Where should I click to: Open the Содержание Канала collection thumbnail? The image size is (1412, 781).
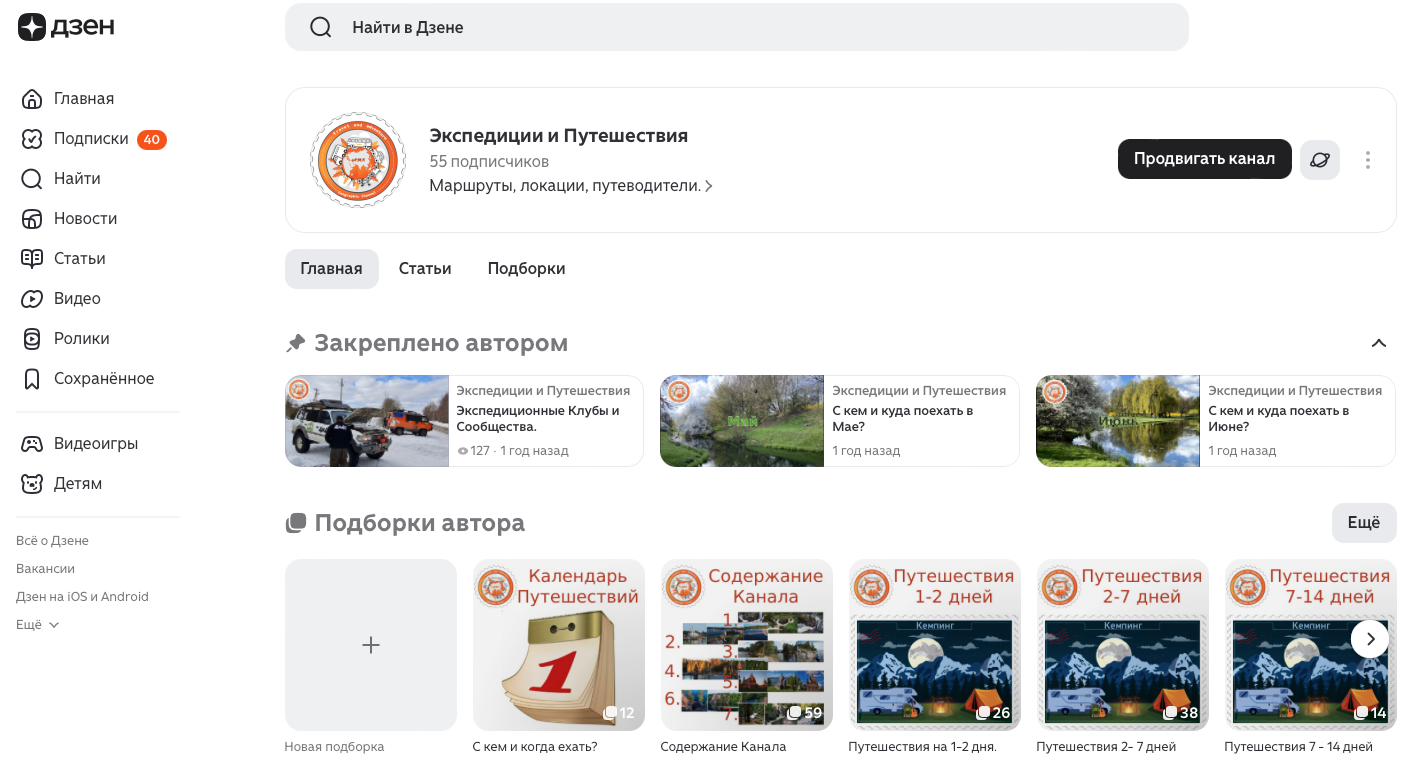(x=747, y=645)
